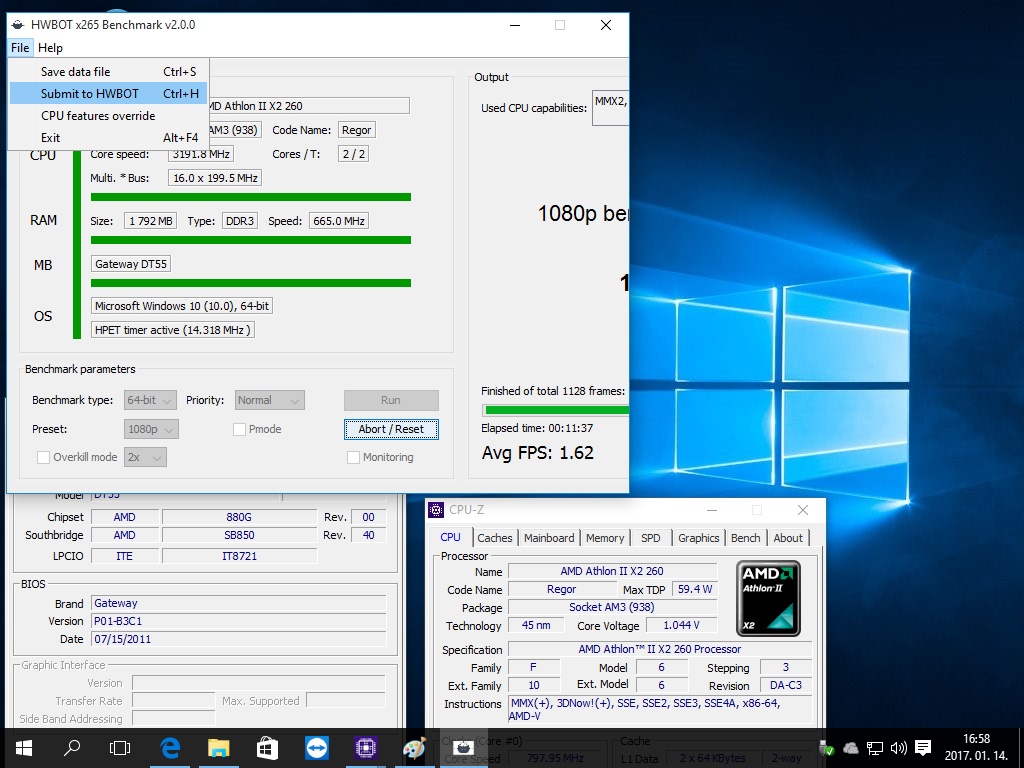This screenshot has width=1024, height=768.
Task: Click the Run button
Action: coord(391,400)
